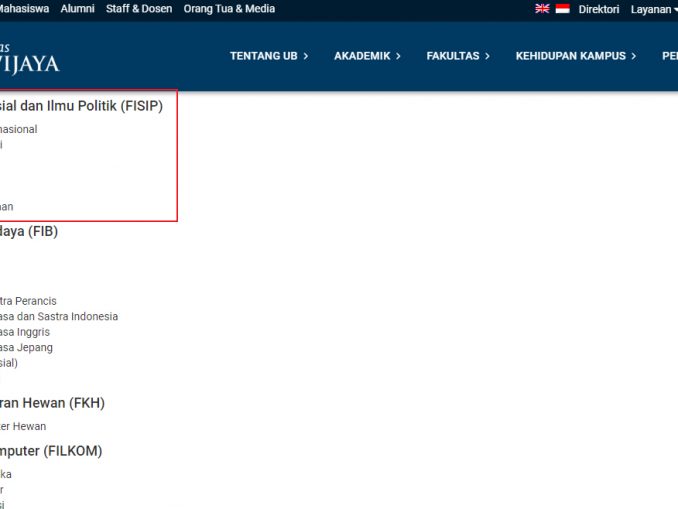Select the Sastra Perancis program

pos(28,301)
